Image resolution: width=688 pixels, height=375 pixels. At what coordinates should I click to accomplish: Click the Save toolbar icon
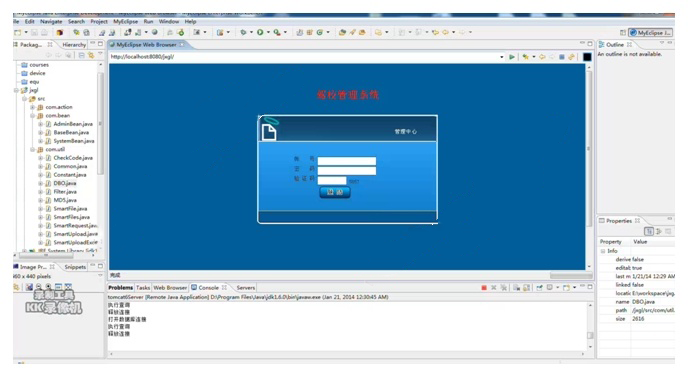tap(35, 32)
